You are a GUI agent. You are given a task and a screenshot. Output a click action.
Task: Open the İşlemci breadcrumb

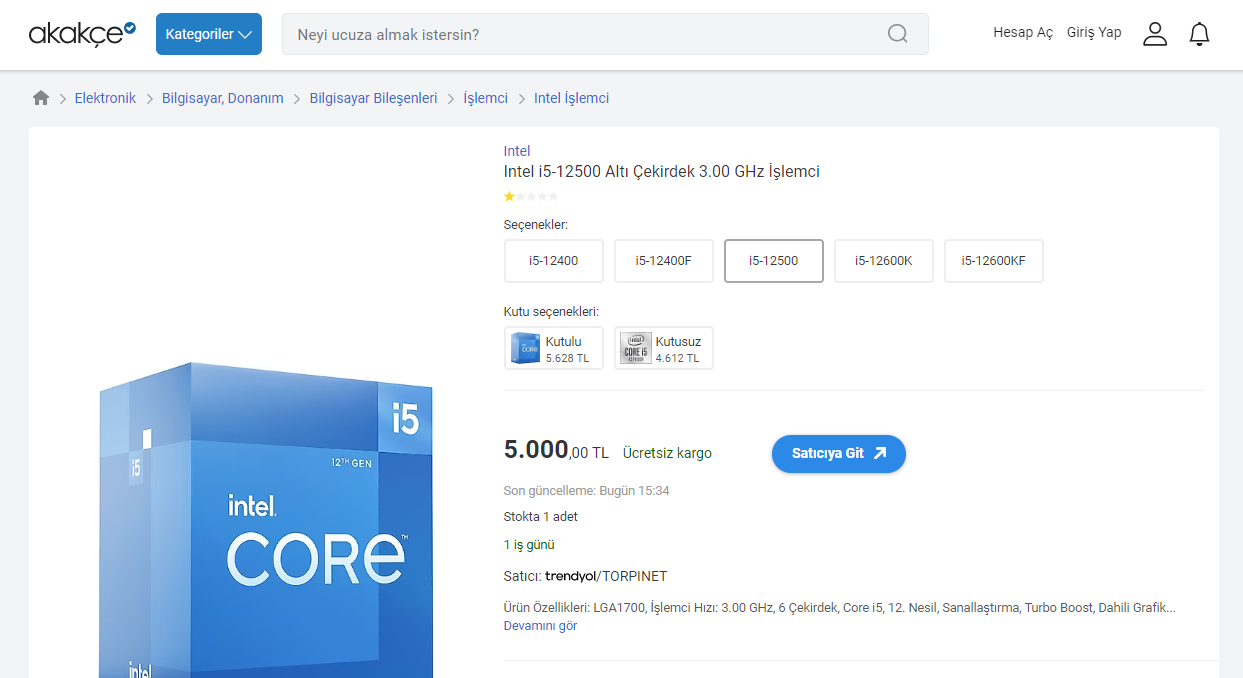tap(486, 98)
